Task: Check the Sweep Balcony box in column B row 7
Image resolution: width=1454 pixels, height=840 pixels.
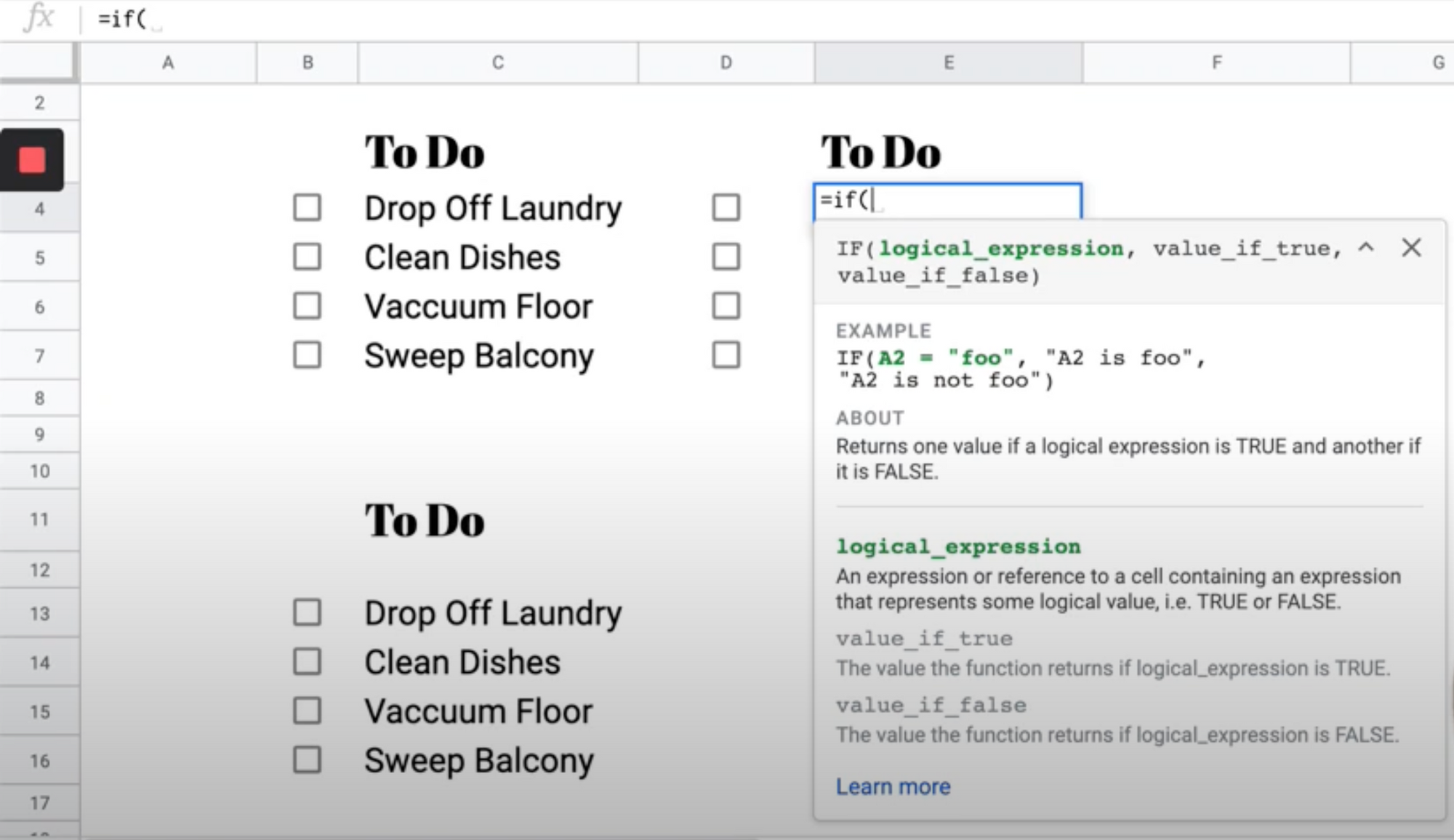Action: [307, 355]
